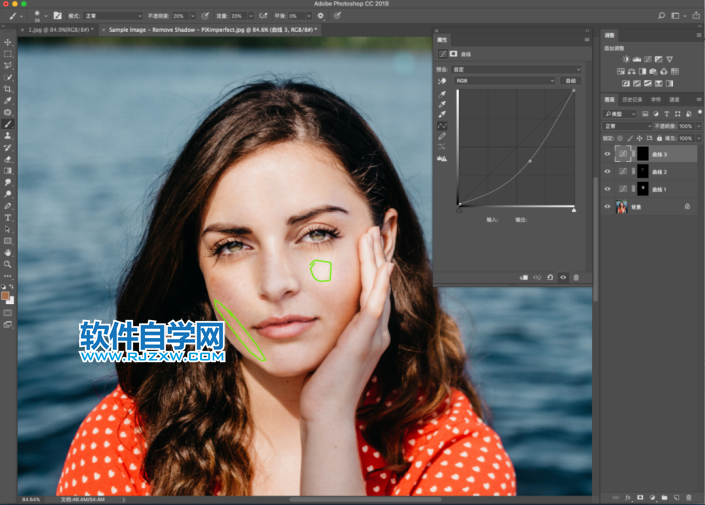The image size is (705, 505).
Task: Add a Color Balance adjustment
Action: 631,72
